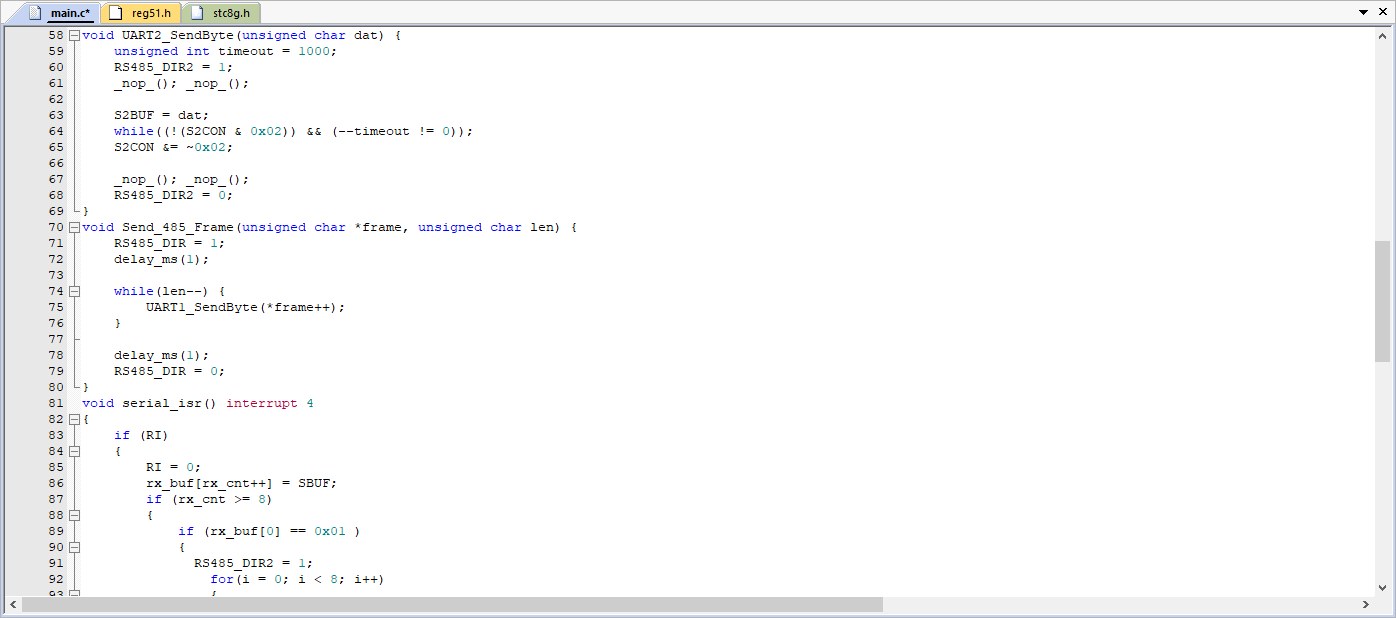Click the vertical scrollbar thumb
This screenshot has width=1396, height=618.
click(1382, 300)
